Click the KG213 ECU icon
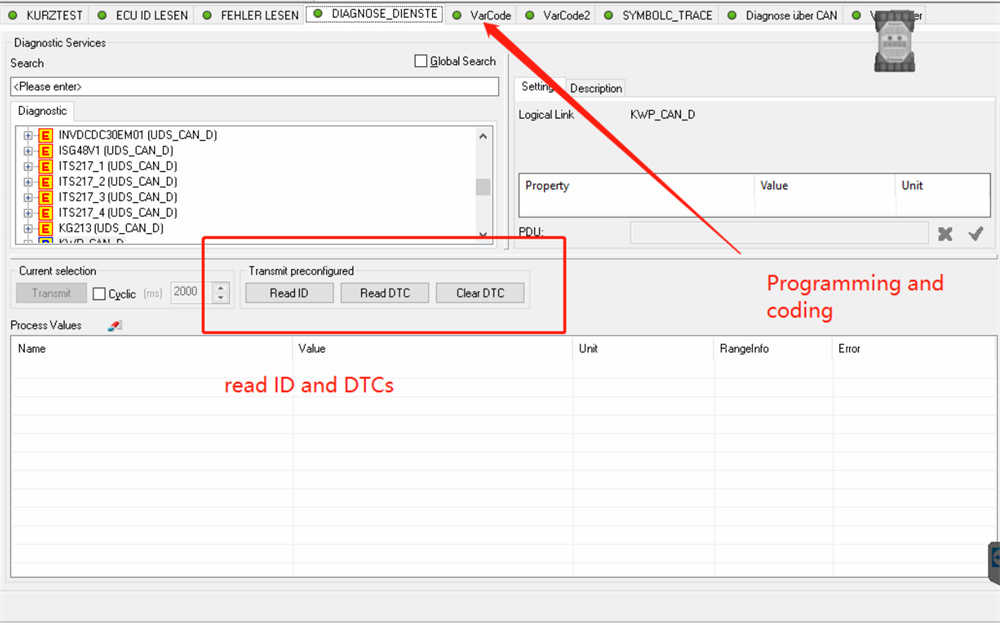The width and height of the screenshot is (1000, 625). click(45, 228)
